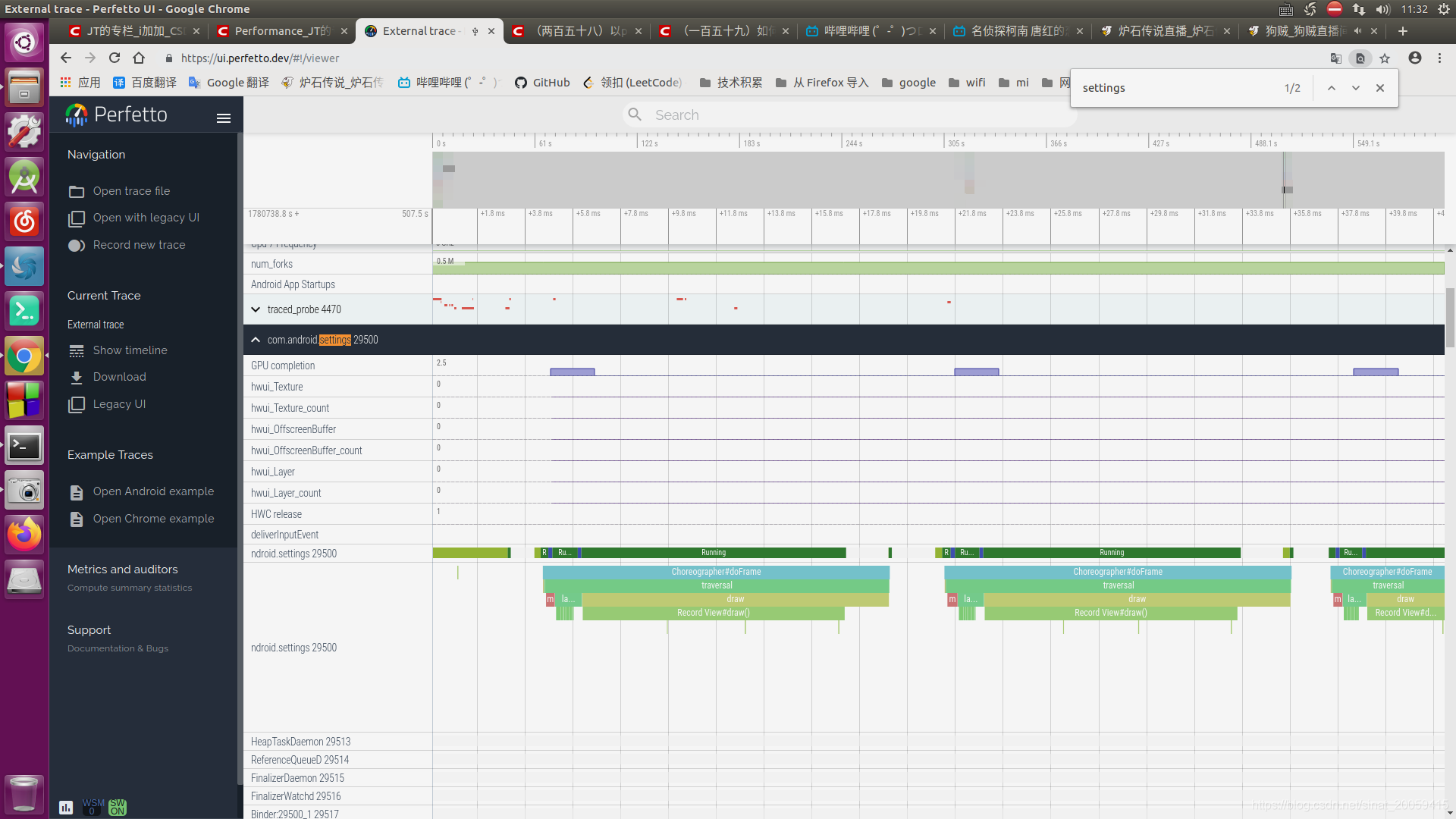This screenshot has width=1456, height=819.
Task: Click the bottom-left bar chart status icon
Action: pyautogui.click(x=66, y=808)
